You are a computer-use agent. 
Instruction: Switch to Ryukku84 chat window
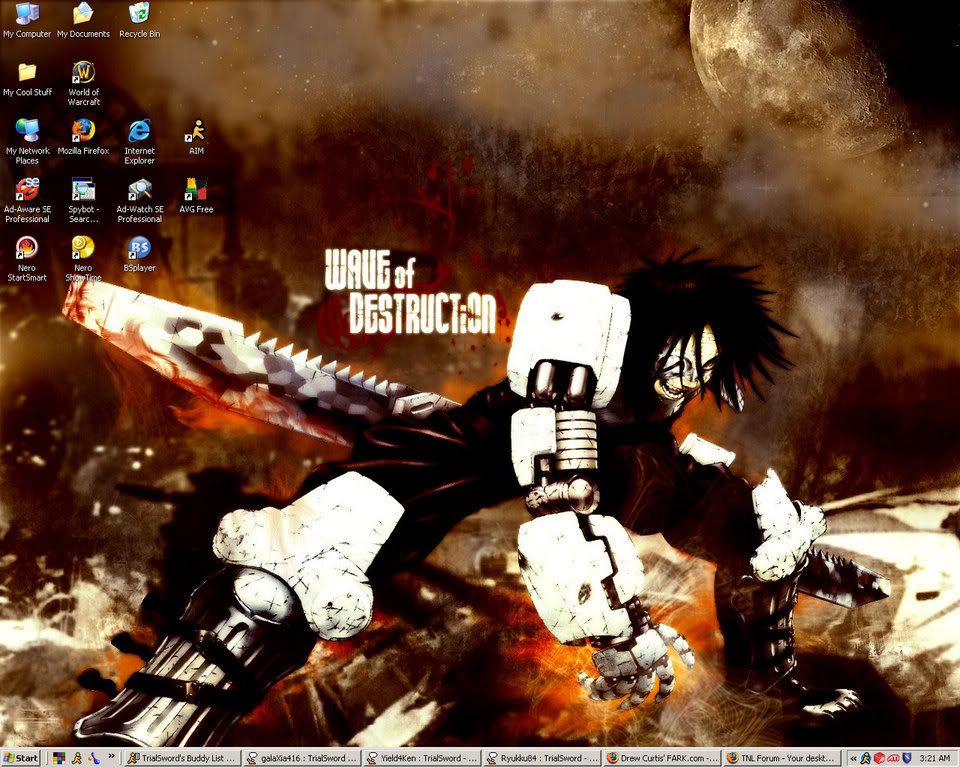point(542,758)
